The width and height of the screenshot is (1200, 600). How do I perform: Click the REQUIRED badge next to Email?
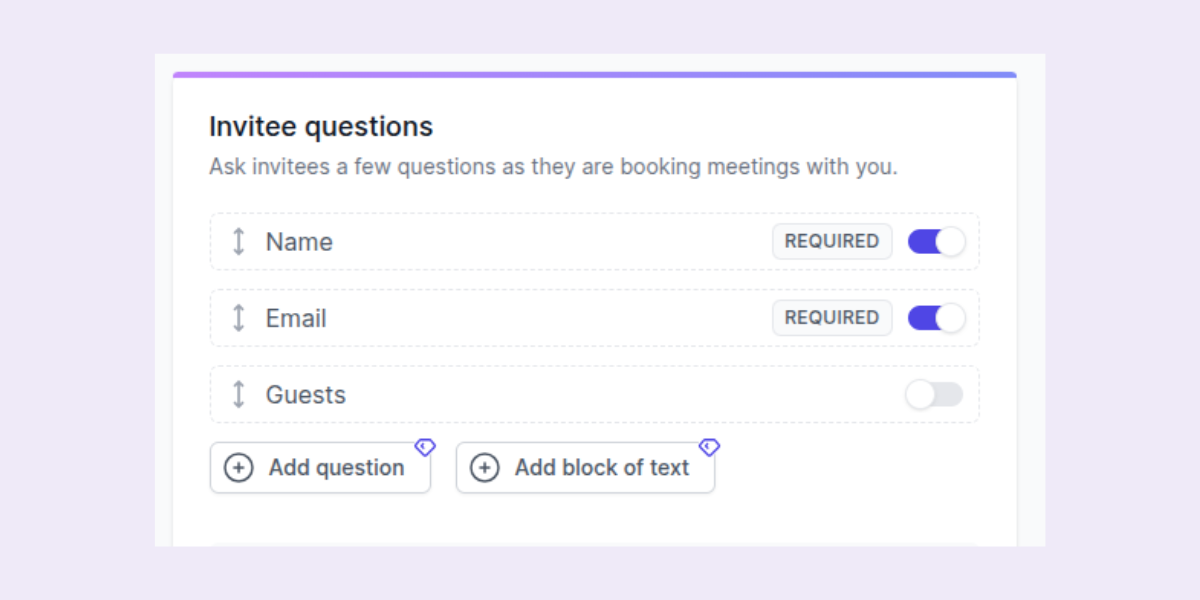832,317
